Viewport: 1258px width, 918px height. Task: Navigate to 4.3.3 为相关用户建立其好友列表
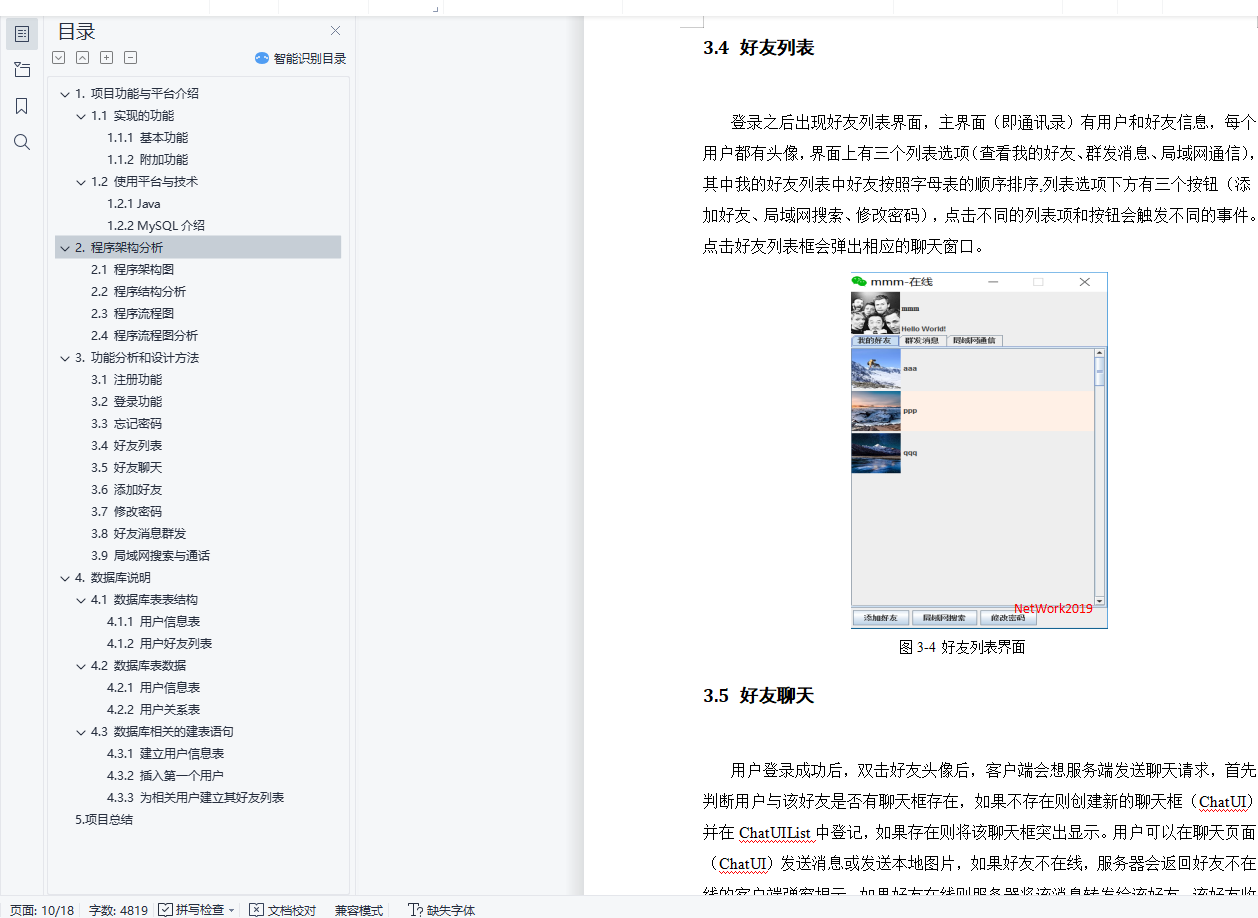pyautogui.click(x=195, y=798)
